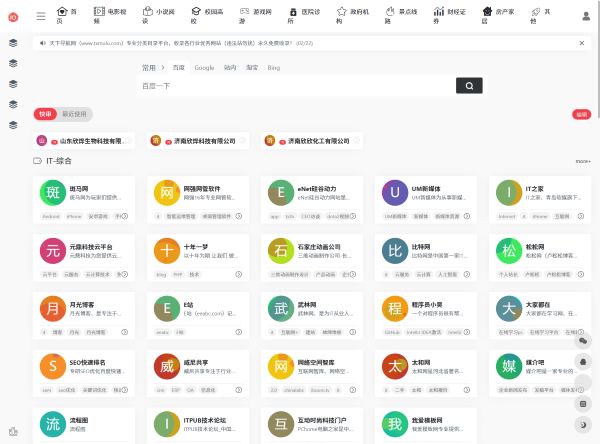Open detail arrow on 斑马网 card
The width and height of the screenshot is (600, 444).
pyautogui.click(x=124, y=216)
